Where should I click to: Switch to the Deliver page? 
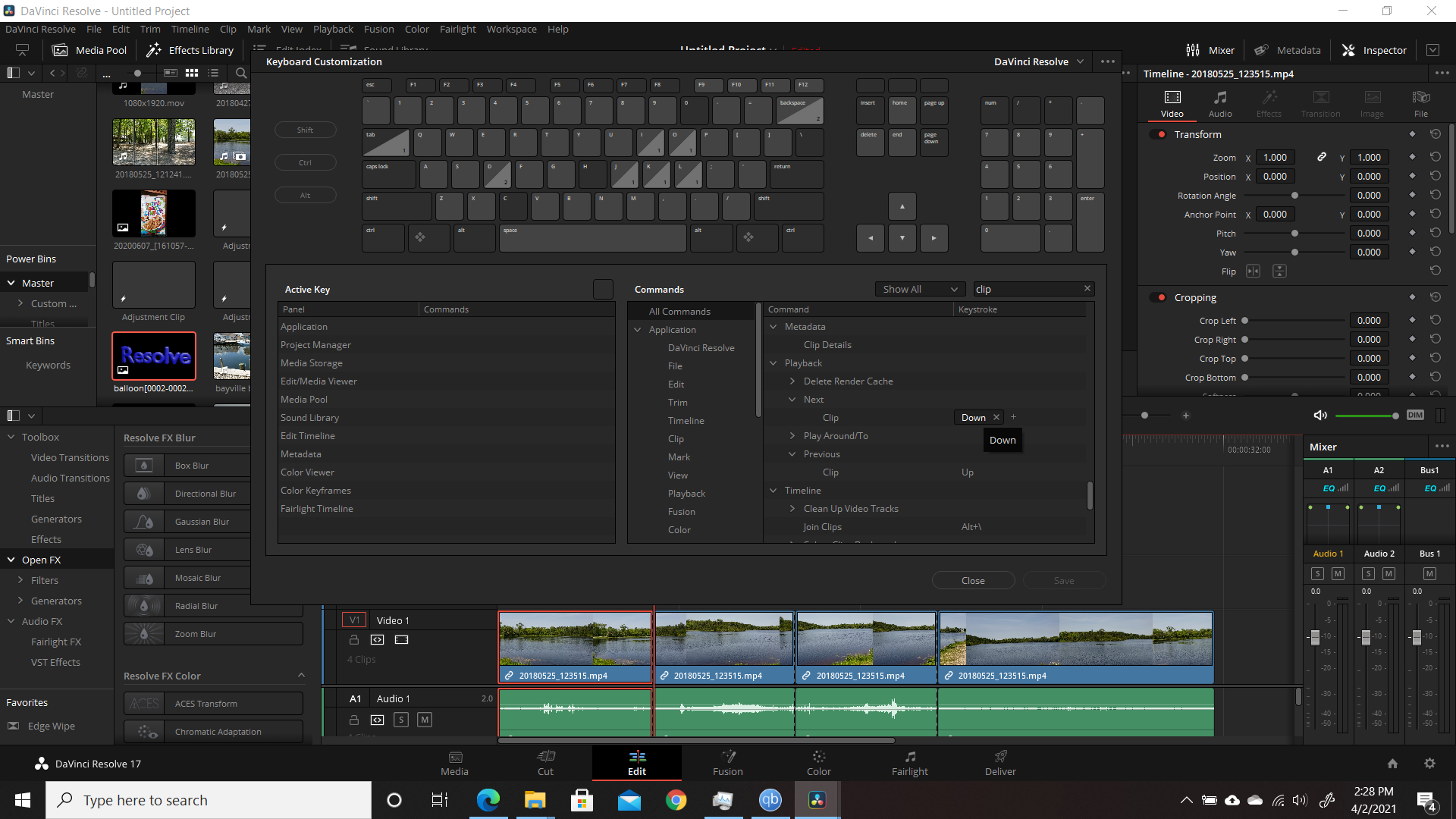click(999, 763)
